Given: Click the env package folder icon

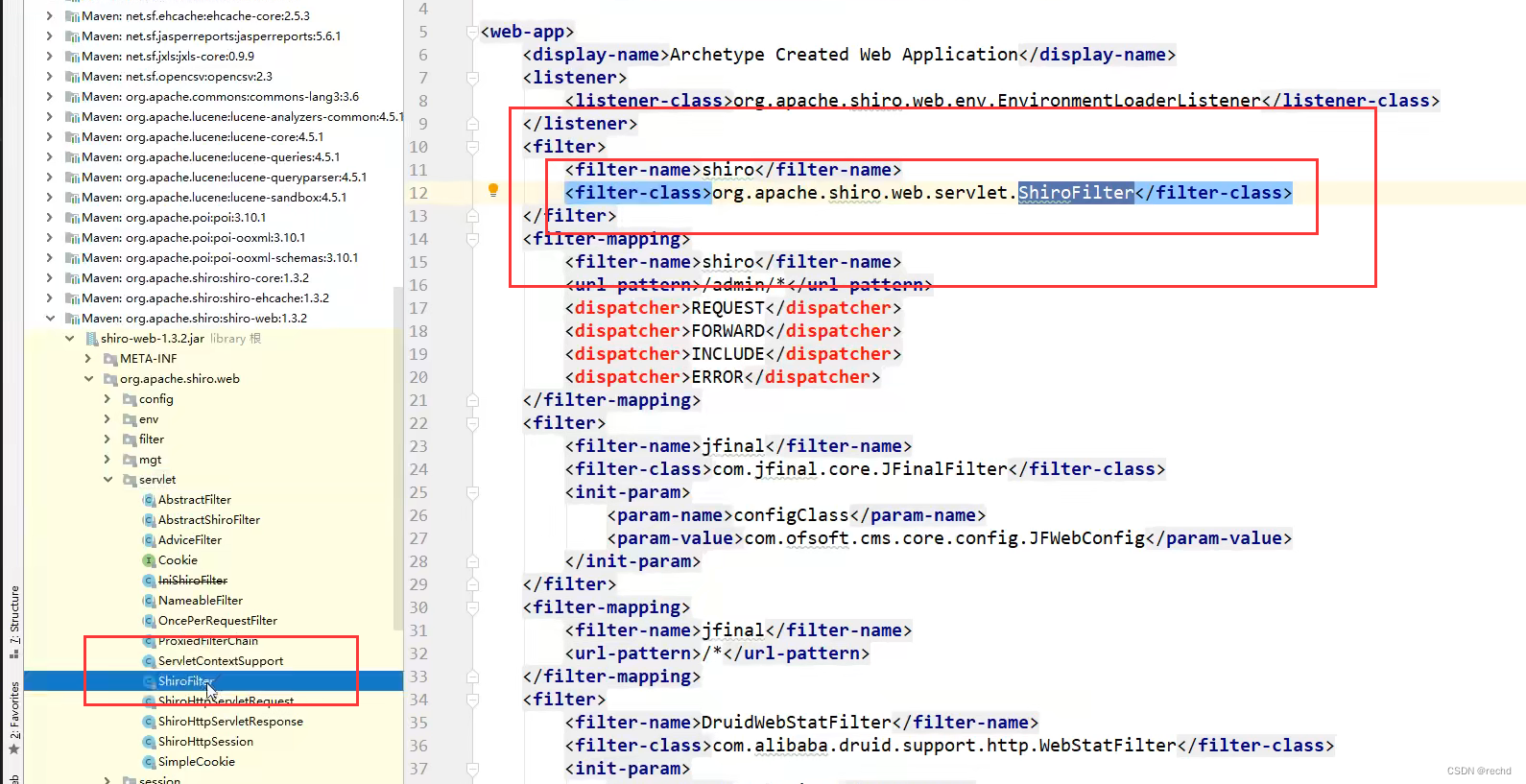Looking at the screenshot, I should 130,419.
